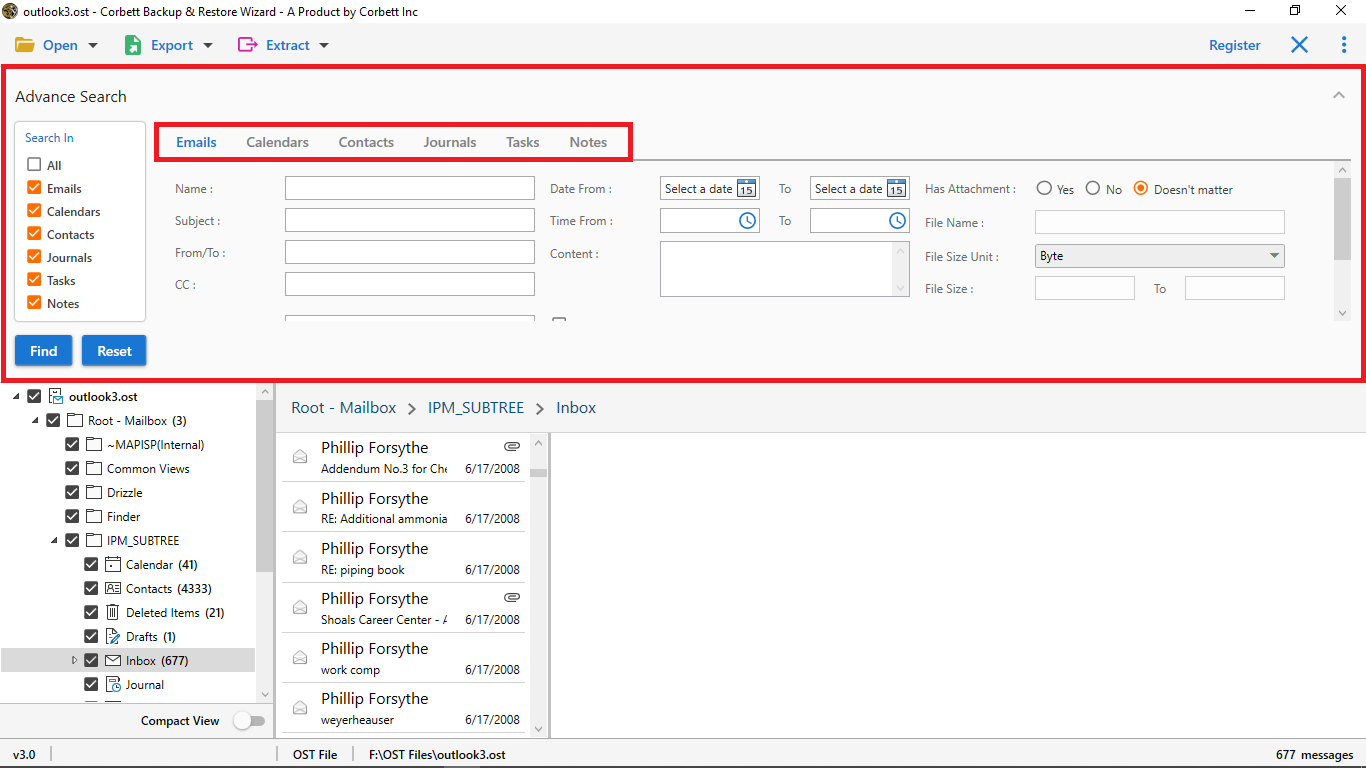Click the vertical three-dot more options icon

pyautogui.click(x=1343, y=45)
